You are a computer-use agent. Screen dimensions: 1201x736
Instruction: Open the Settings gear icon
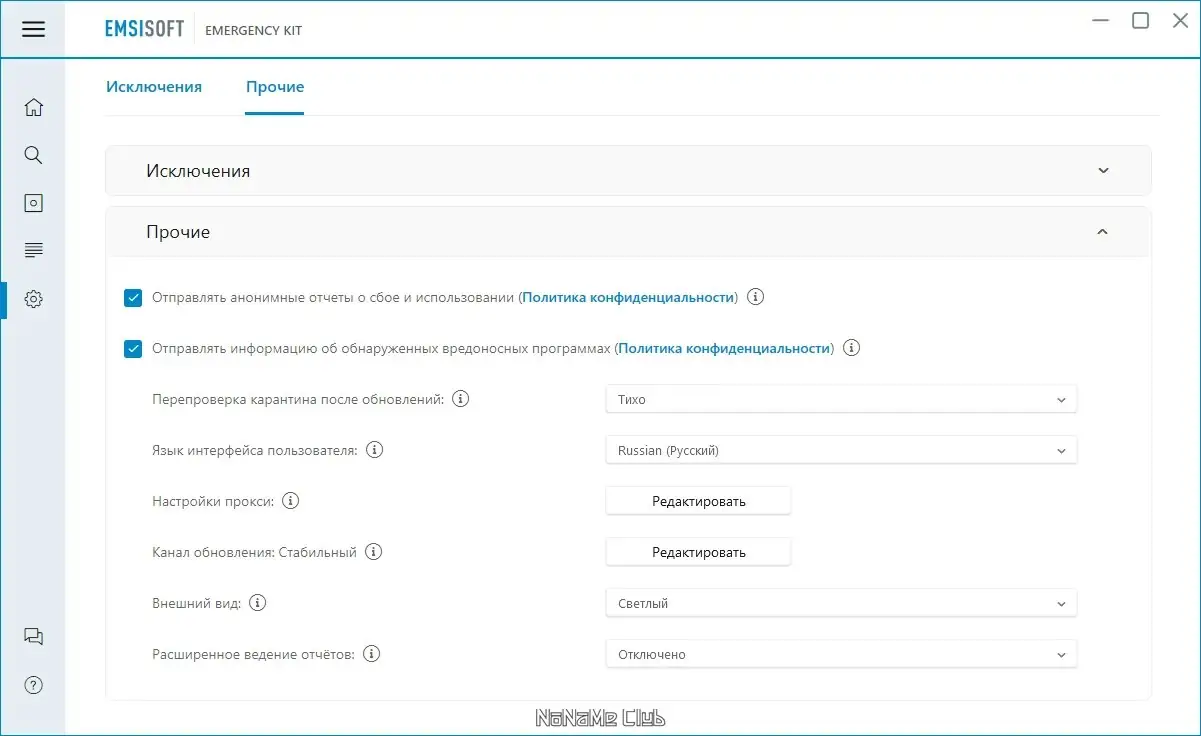33,298
